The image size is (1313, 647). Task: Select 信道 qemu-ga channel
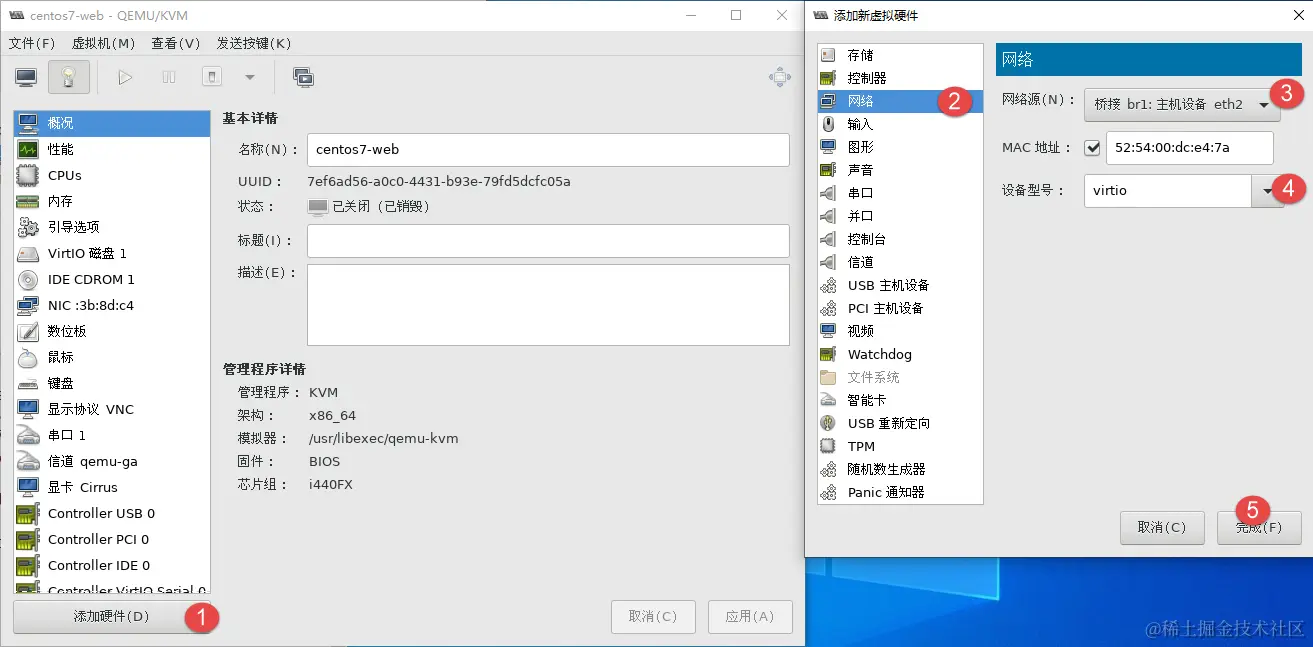click(112, 461)
